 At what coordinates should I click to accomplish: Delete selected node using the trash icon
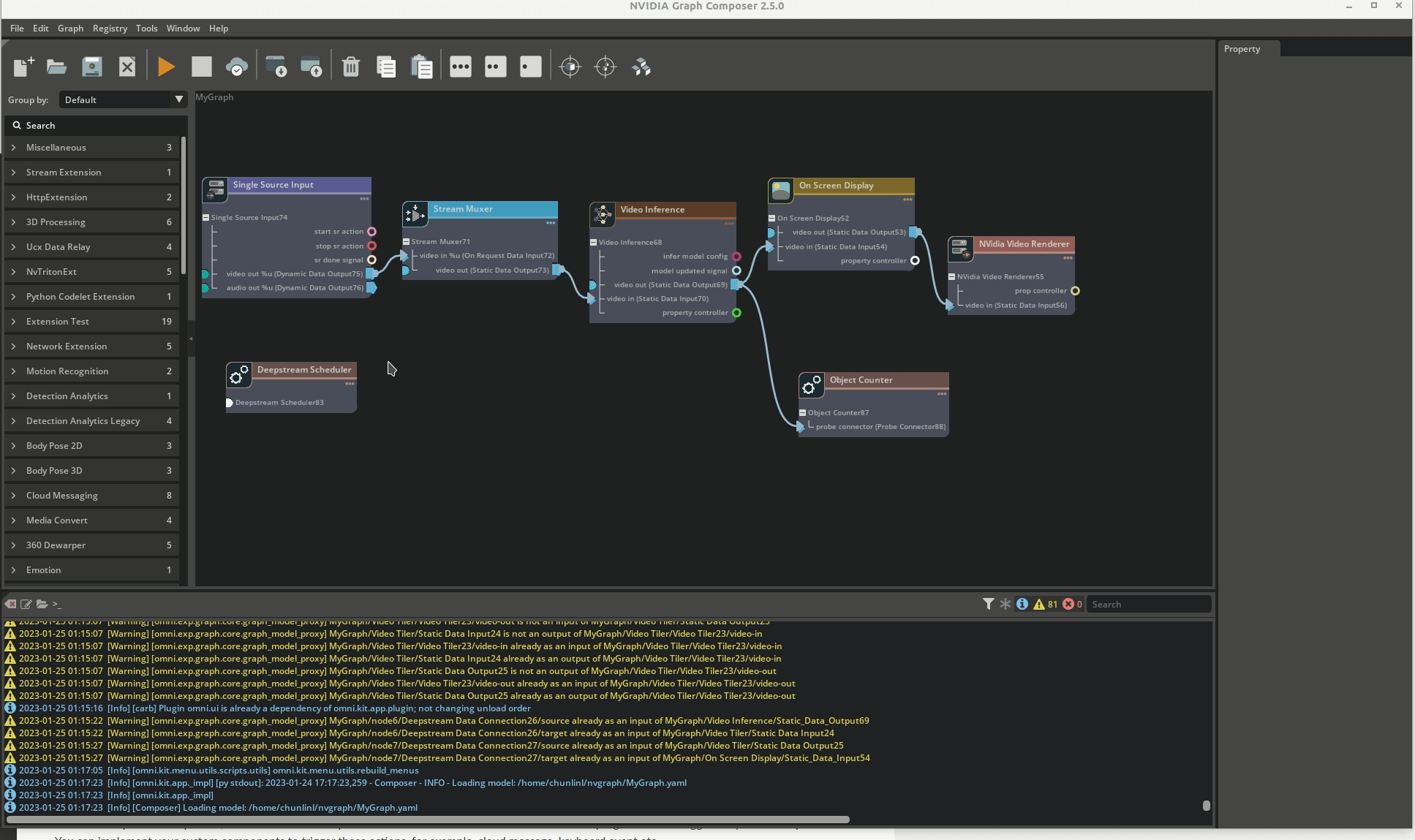(x=351, y=67)
